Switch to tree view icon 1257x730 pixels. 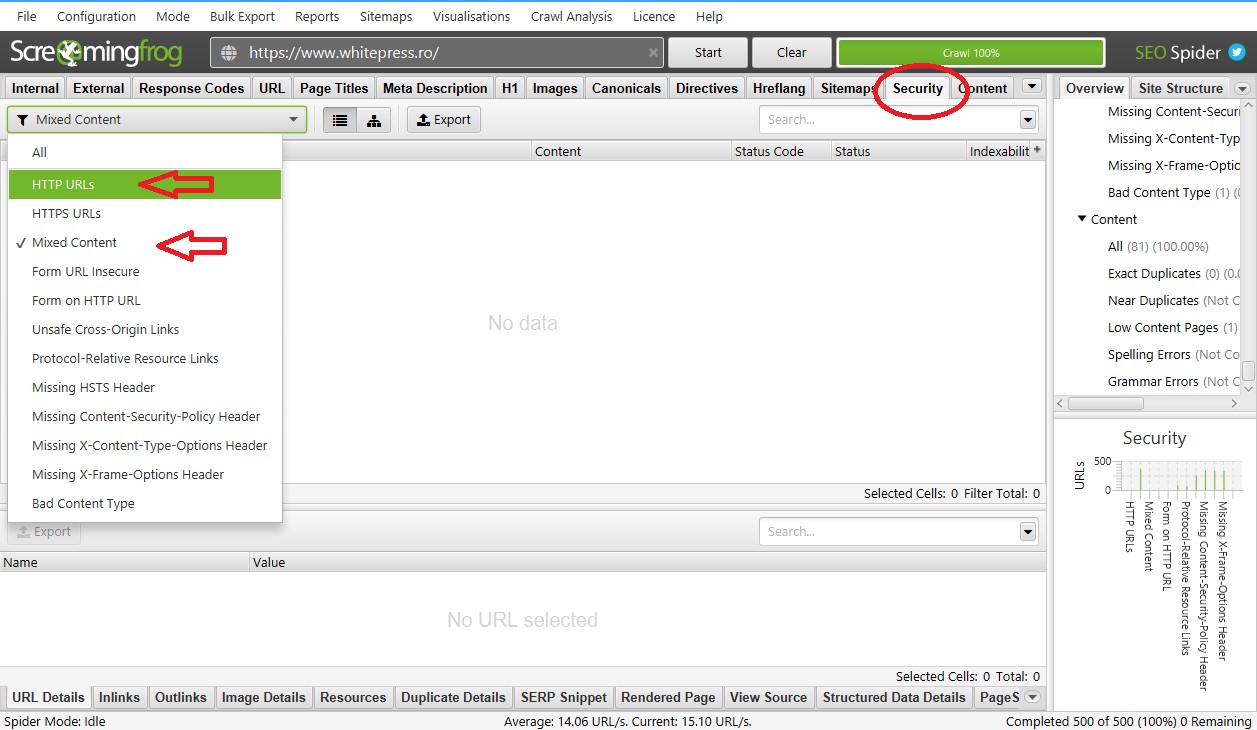pos(373,120)
